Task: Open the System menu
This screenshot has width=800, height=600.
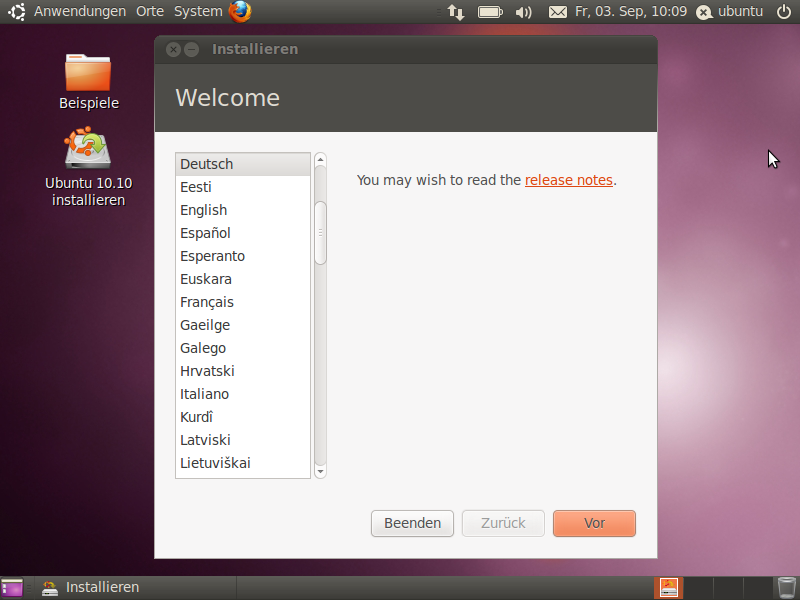Action: pos(198,12)
